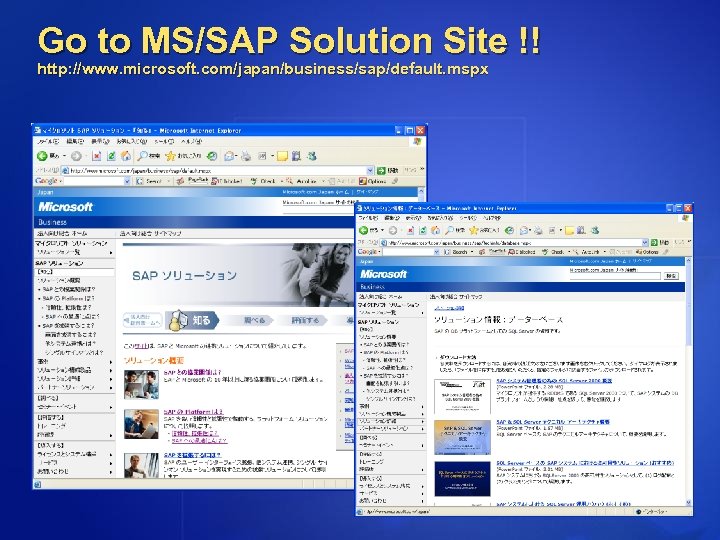Screen dimensions: 720x540
Task: Click the Microsoft logo in the SAP ソリューション window
Action: 65,207
